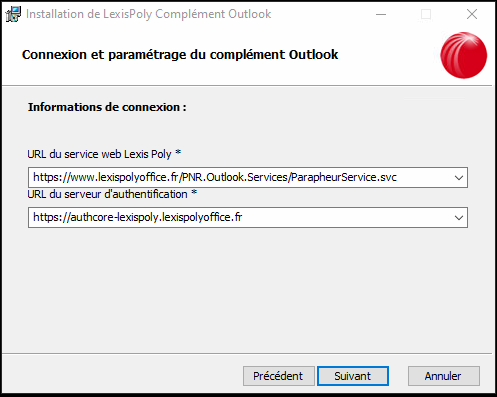Image resolution: width=497 pixels, height=397 pixels.
Task: Expand the authentication server URL dropdown
Action: click(x=459, y=218)
